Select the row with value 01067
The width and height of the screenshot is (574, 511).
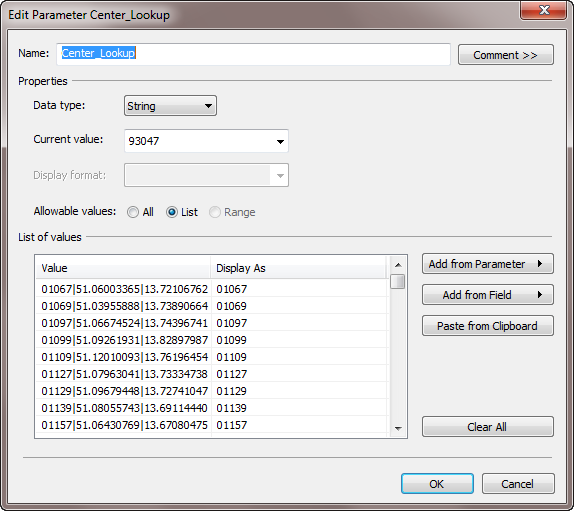coord(212,289)
